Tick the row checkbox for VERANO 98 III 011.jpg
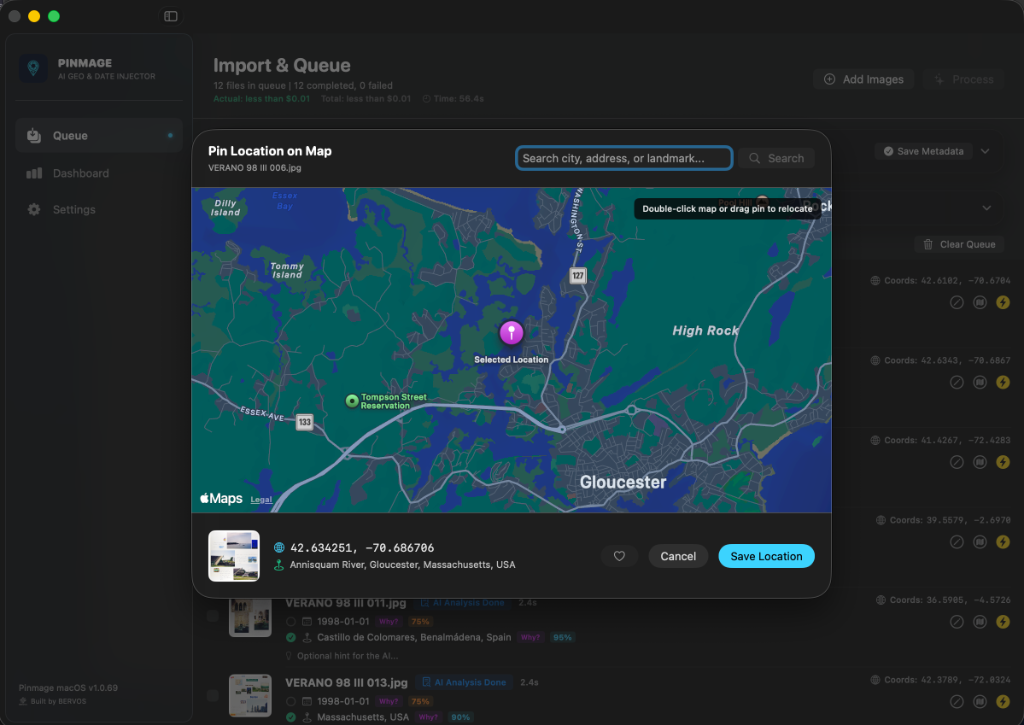This screenshot has height=725, width=1024. click(x=212, y=616)
